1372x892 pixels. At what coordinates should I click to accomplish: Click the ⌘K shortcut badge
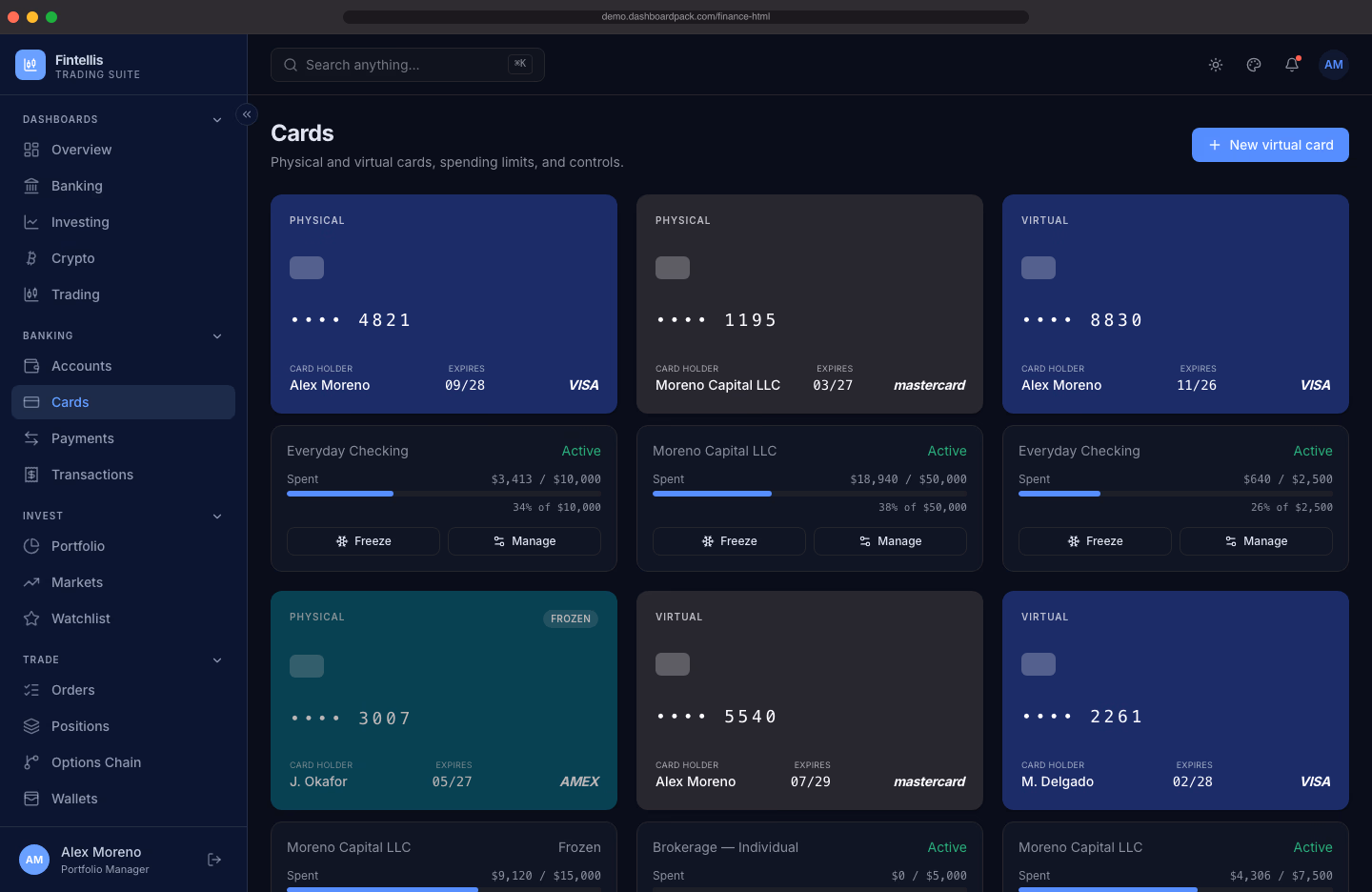pos(520,64)
